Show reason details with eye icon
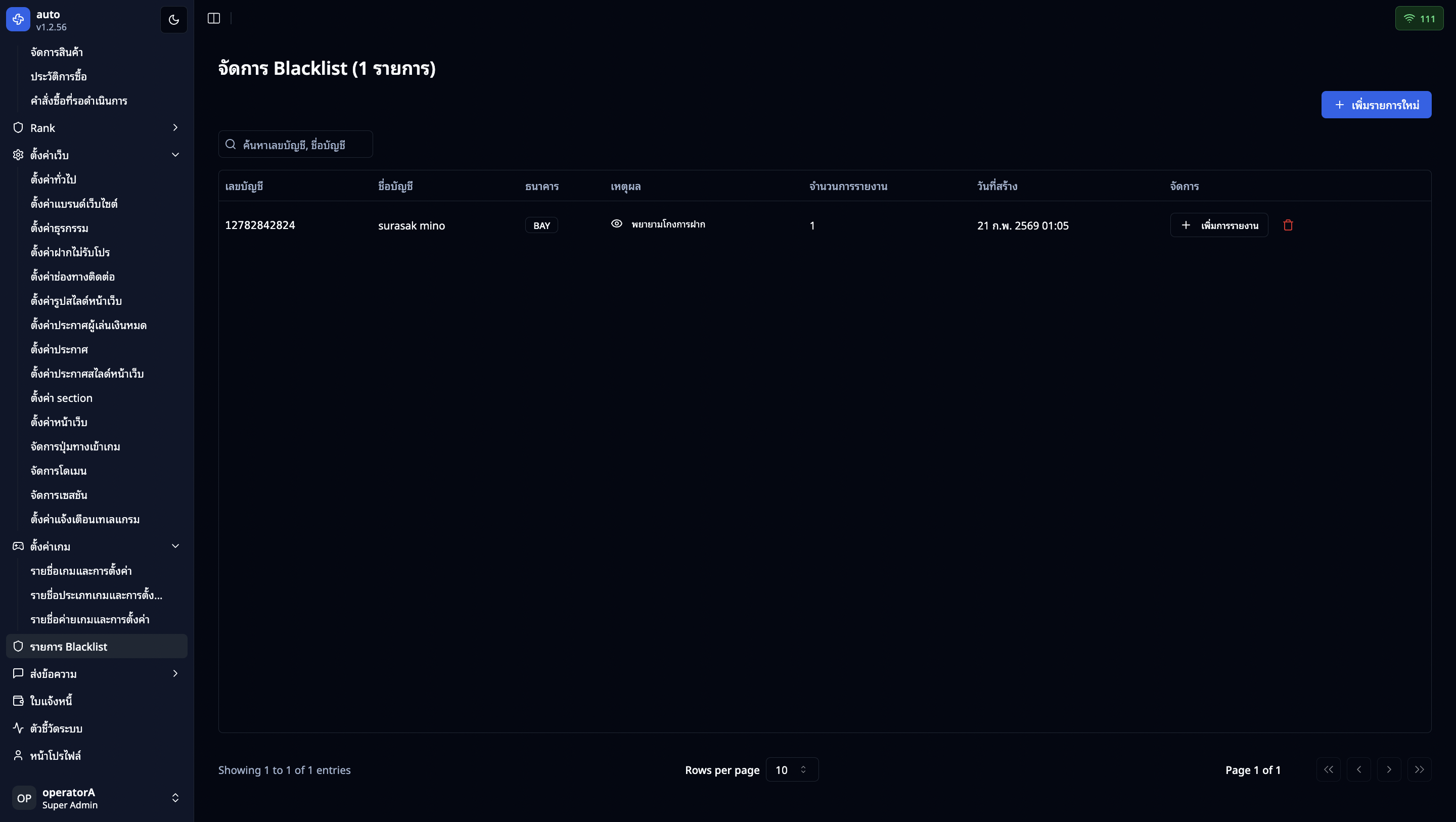This screenshot has height=822, width=1456. 617,224
